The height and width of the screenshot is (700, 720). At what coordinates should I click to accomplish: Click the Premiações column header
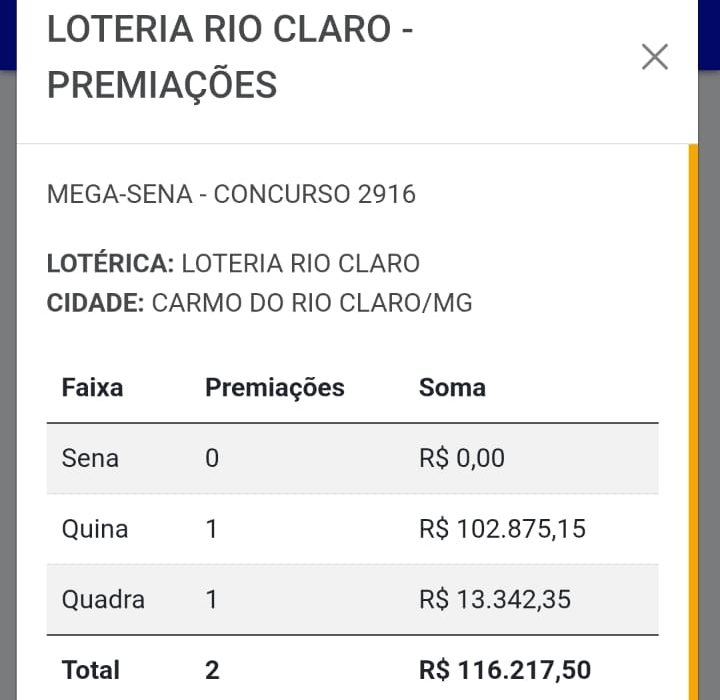coord(275,387)
